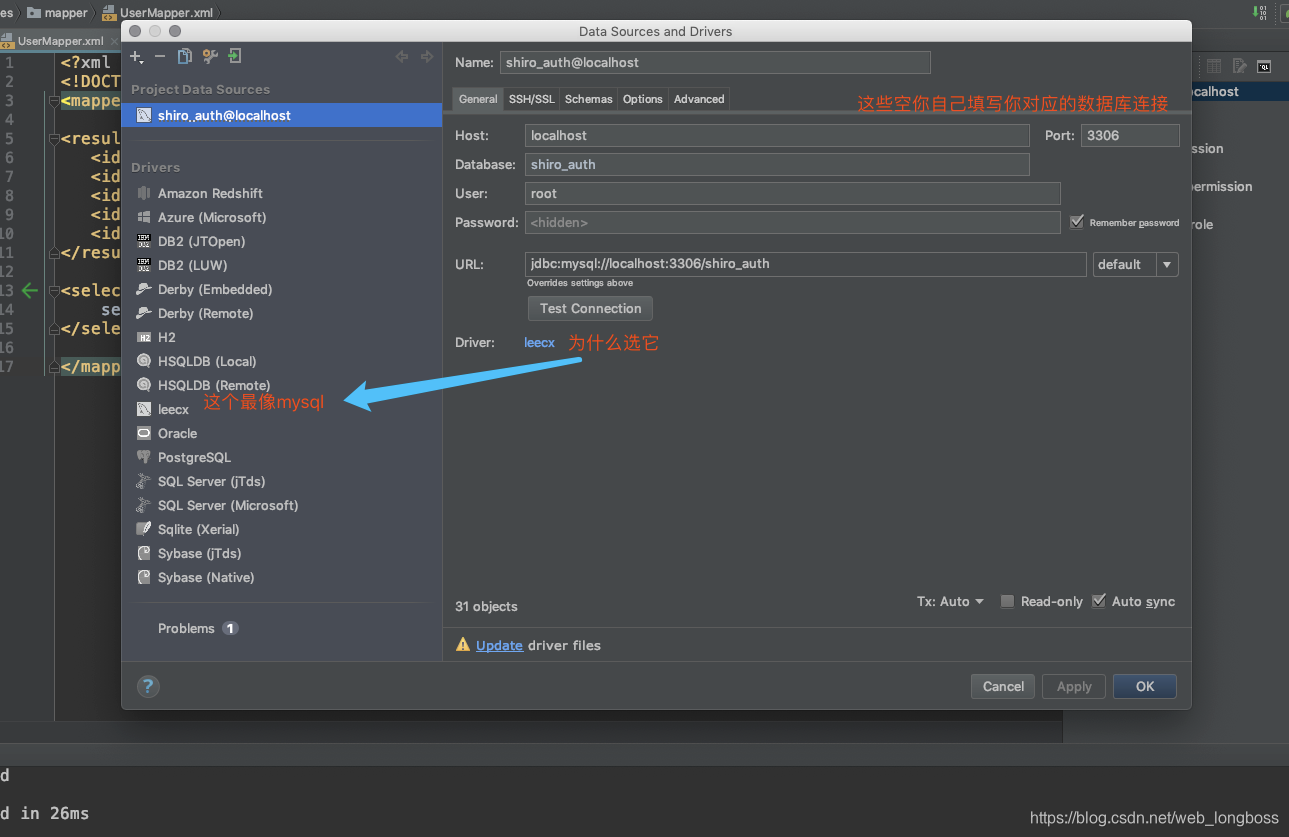Click the green run gutter arrow at line 13

click(x=30, y=290)
